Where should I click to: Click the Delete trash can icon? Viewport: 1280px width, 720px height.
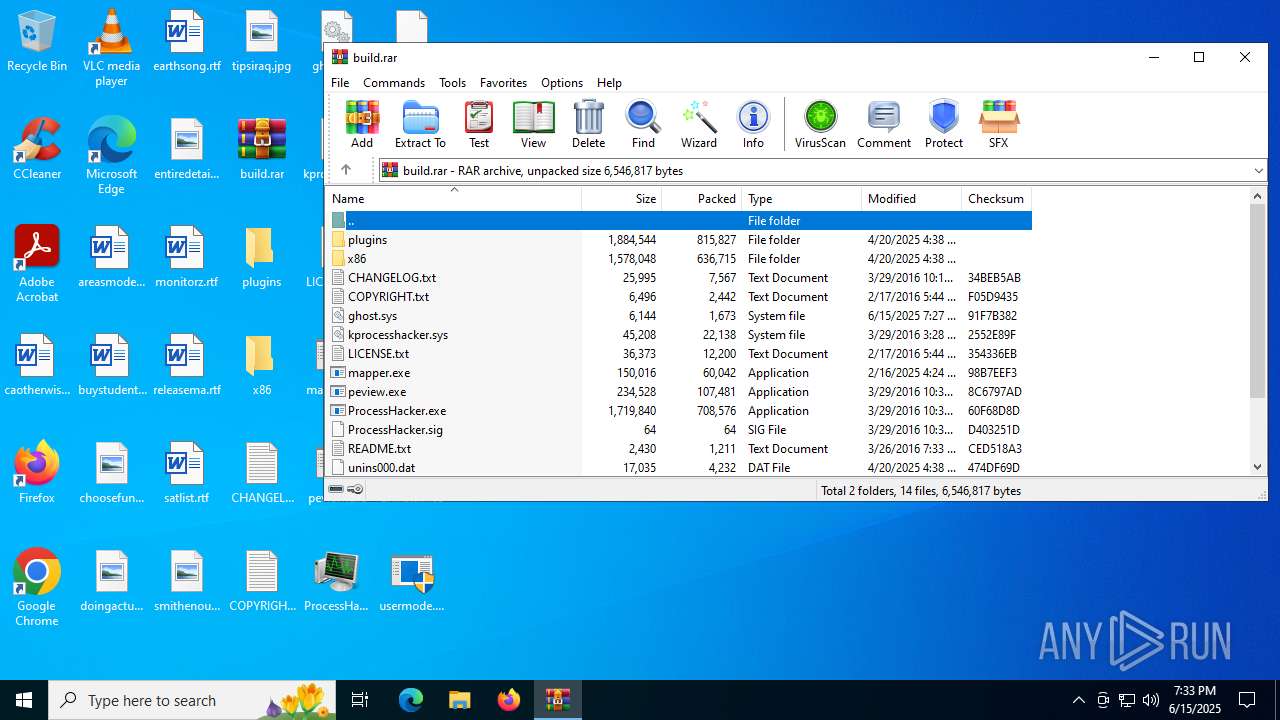(x=588, y=124)
